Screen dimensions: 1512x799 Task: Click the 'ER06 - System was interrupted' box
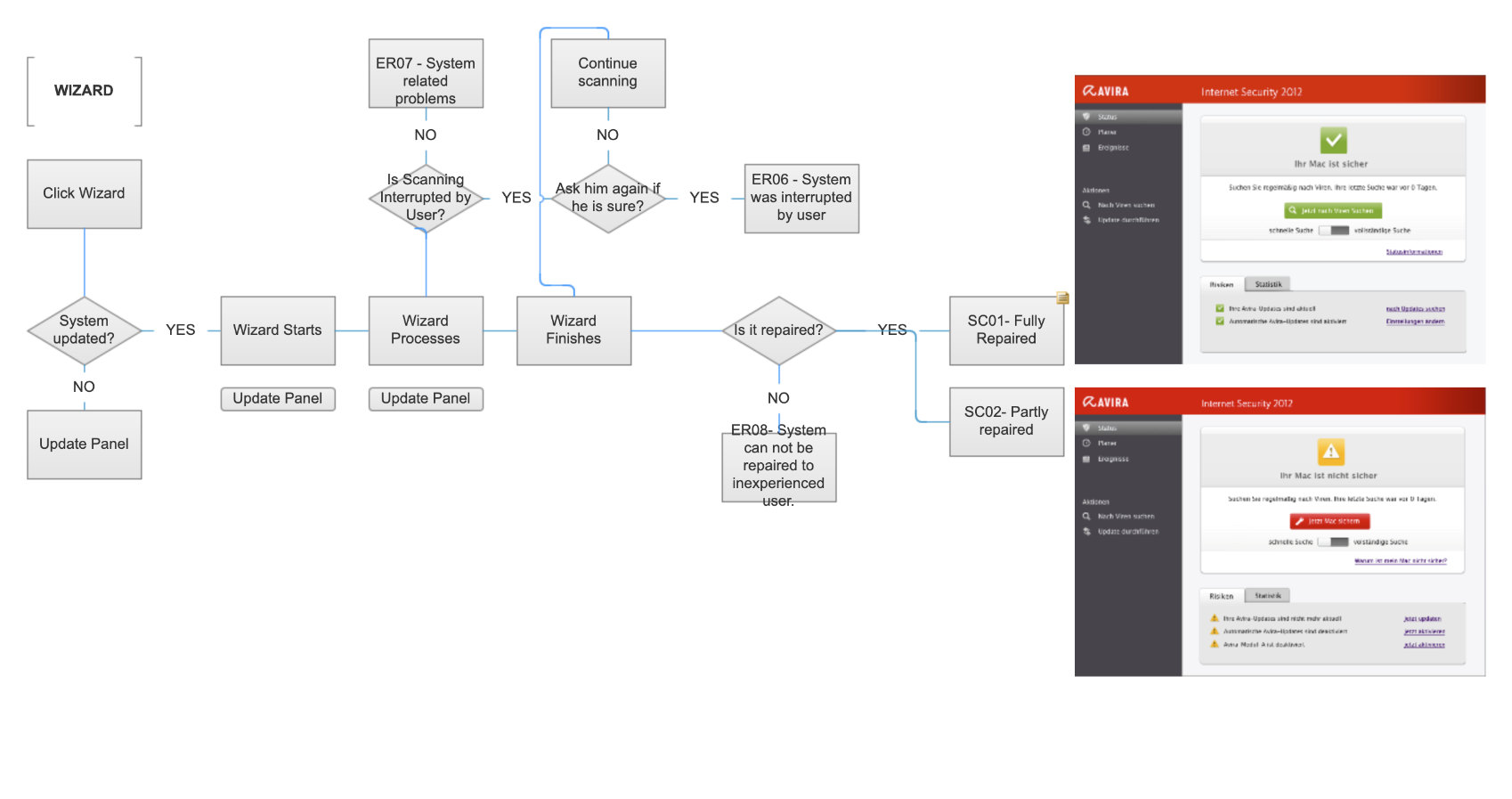(801, 198)
